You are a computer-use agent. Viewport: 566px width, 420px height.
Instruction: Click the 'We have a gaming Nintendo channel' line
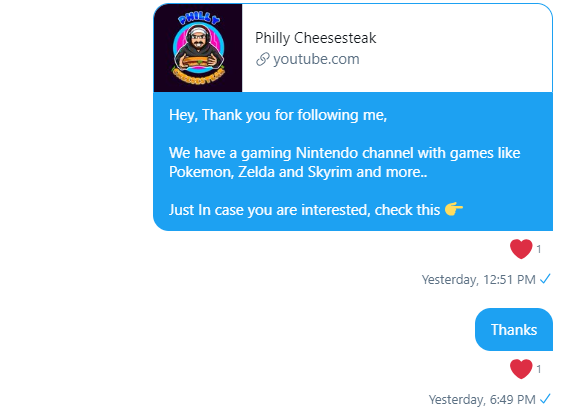pos(345,153)
